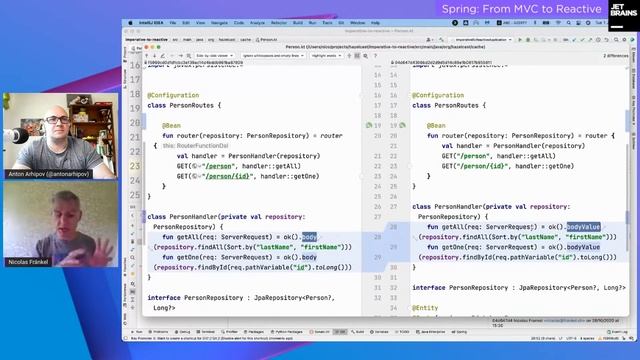Image resolution: width=640 pixels, height=360 pixels.
Task: Open the Navigate menu
Action: (219, 23)
